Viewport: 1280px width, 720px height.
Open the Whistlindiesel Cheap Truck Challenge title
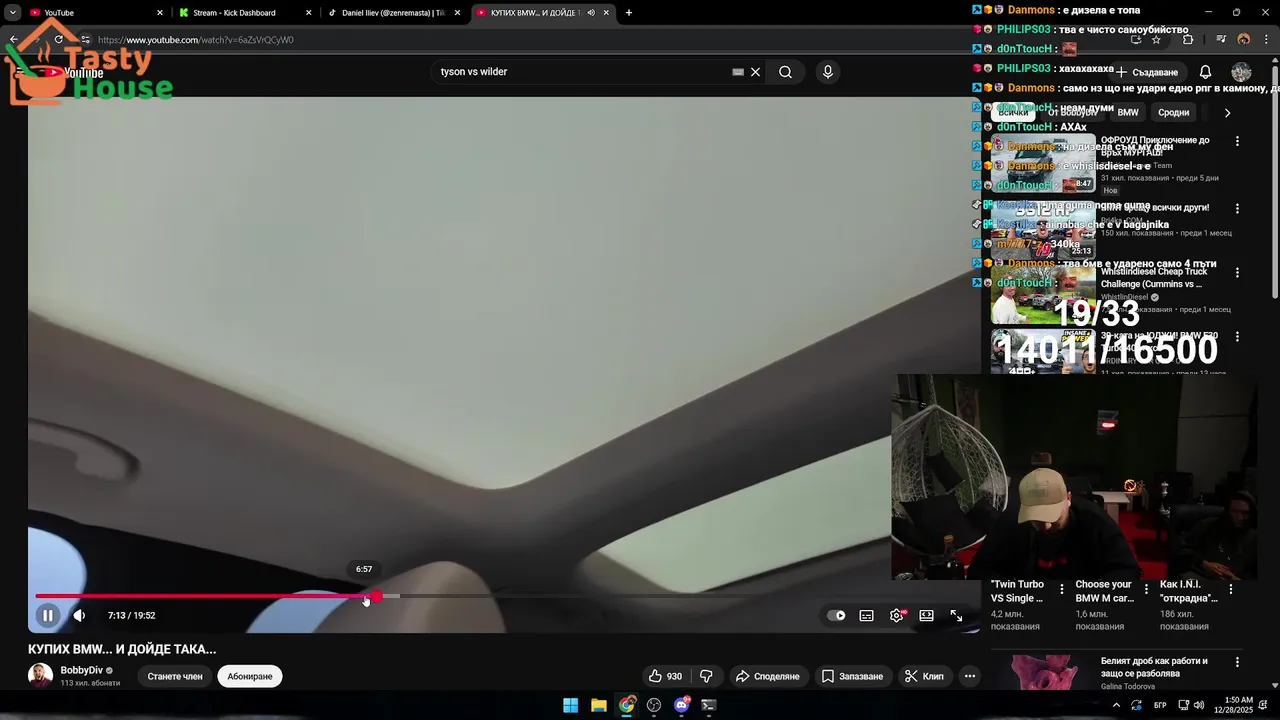pos(1154,278)
